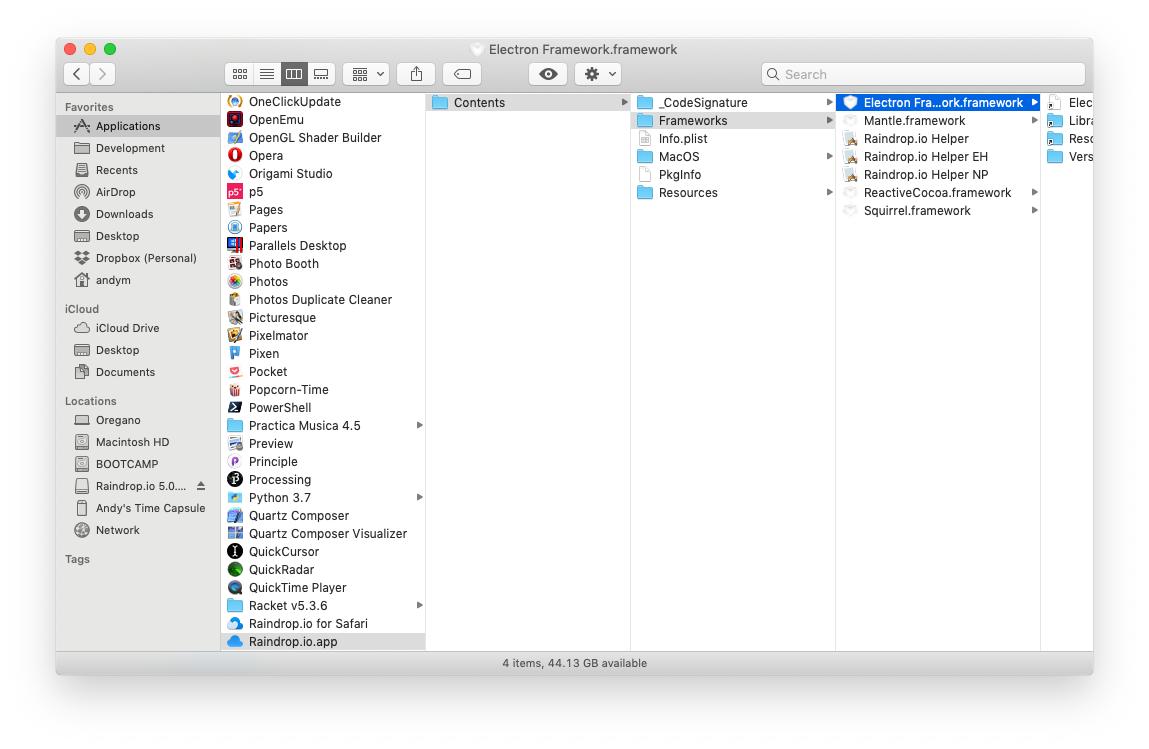Open Network in the sidebar
The height and width of the screenshot is (749, 1149).
click(x=138, y=530)
